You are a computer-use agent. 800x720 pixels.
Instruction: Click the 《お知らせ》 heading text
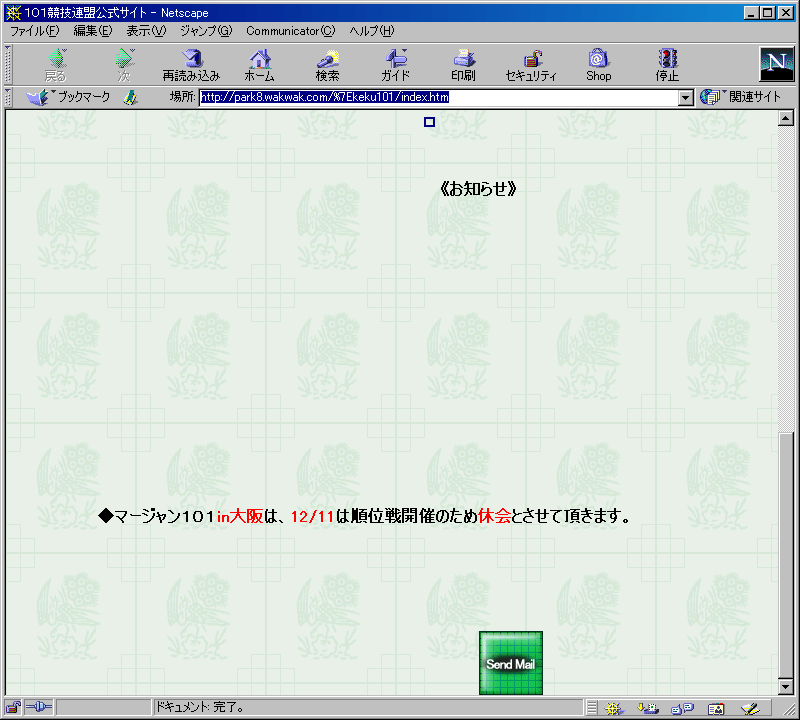pos(478,189)
